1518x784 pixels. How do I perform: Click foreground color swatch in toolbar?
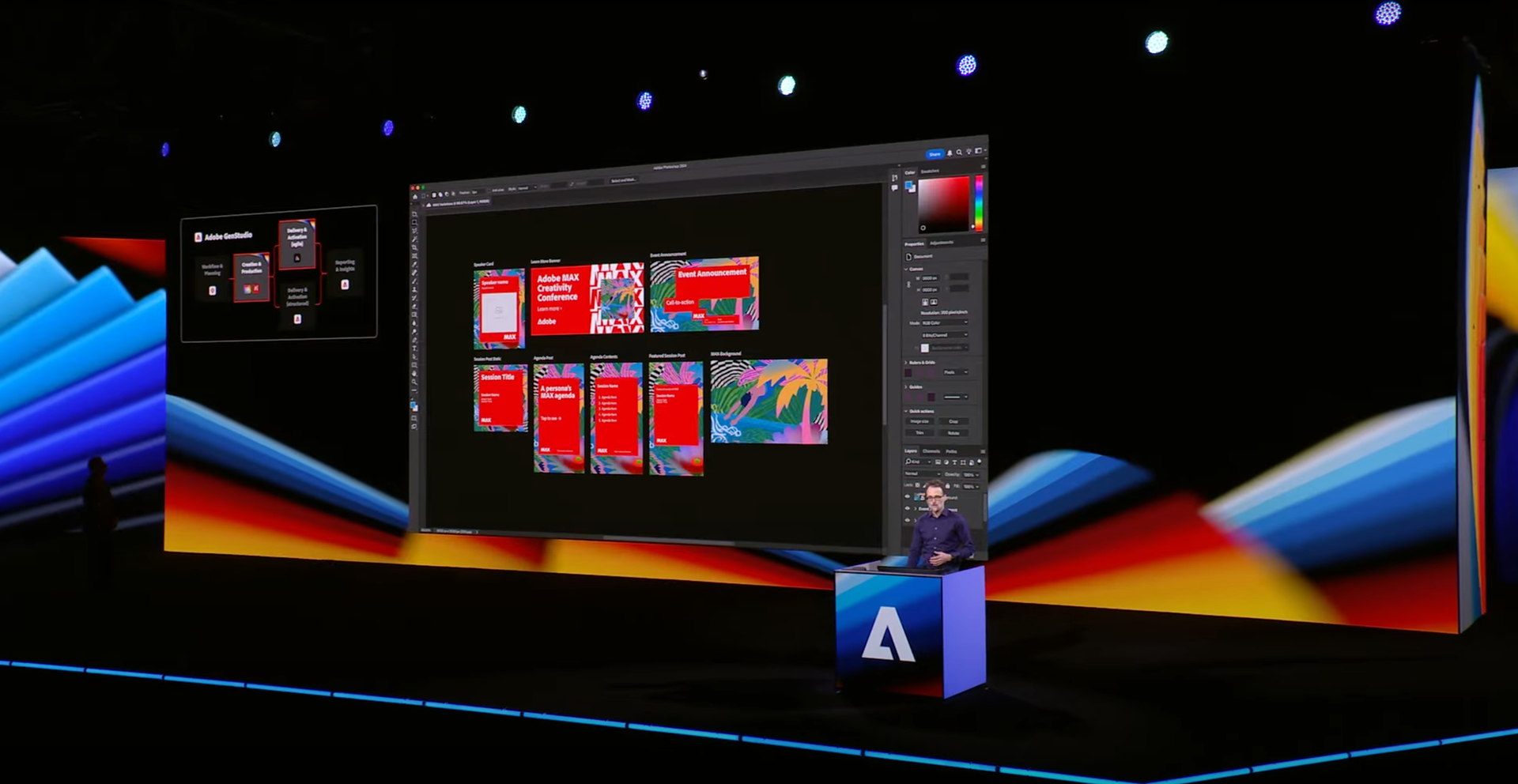(413, 403)
